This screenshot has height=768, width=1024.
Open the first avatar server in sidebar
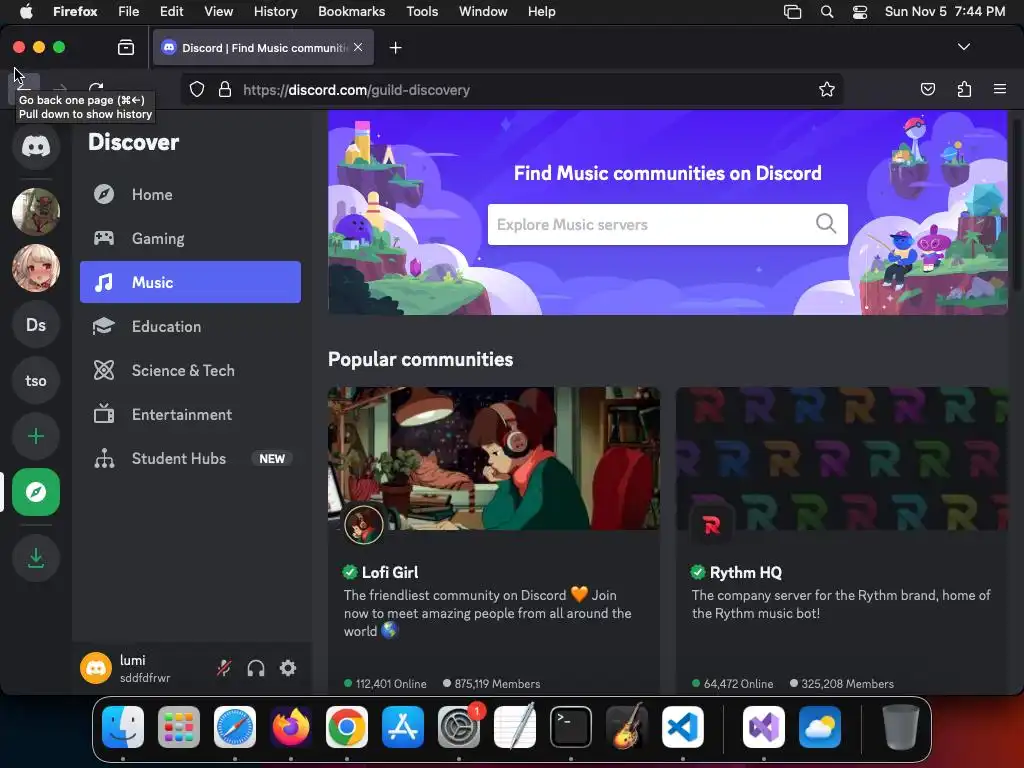coord(36,212)
